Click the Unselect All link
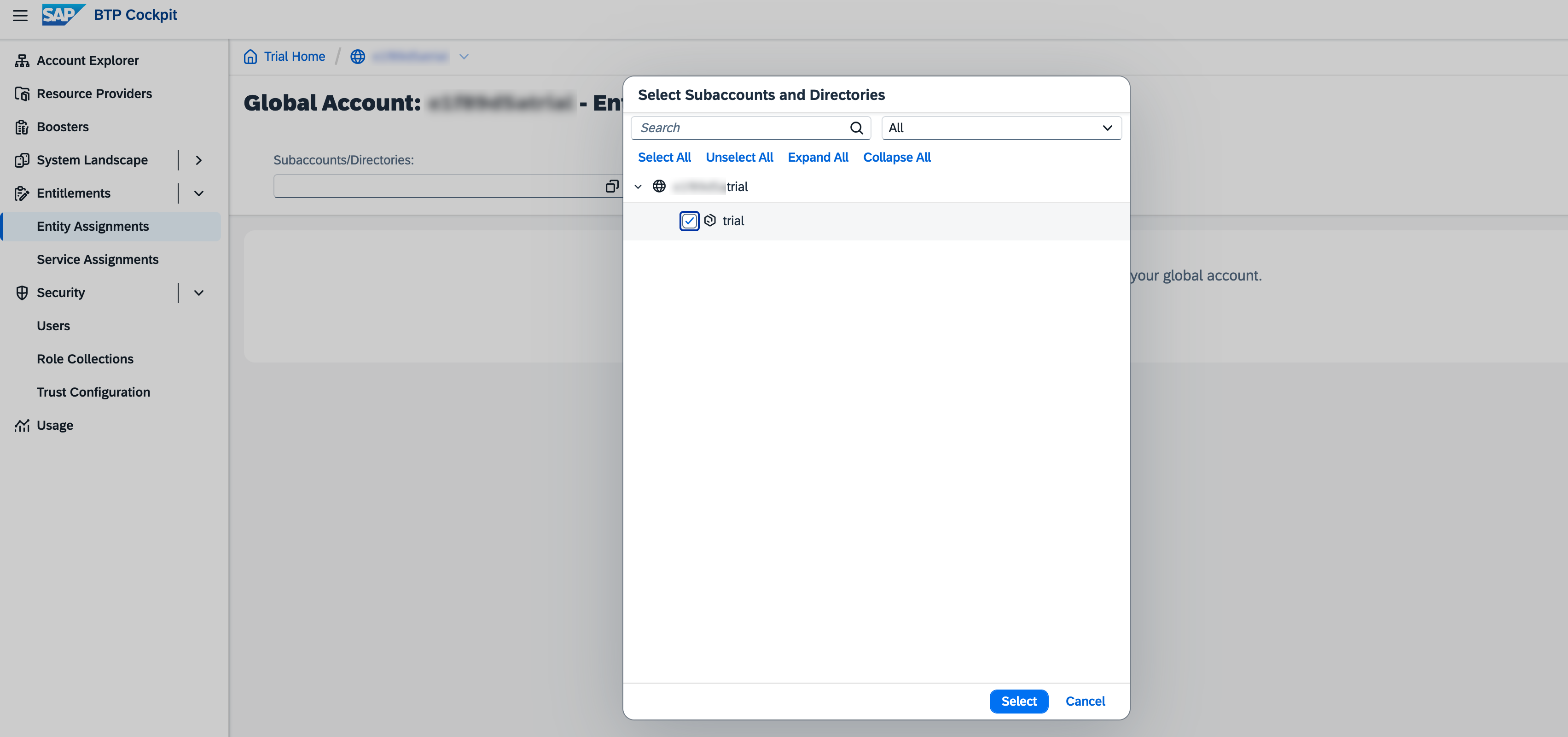Screen dimensions: 1568x737 (x=739, y=157)
